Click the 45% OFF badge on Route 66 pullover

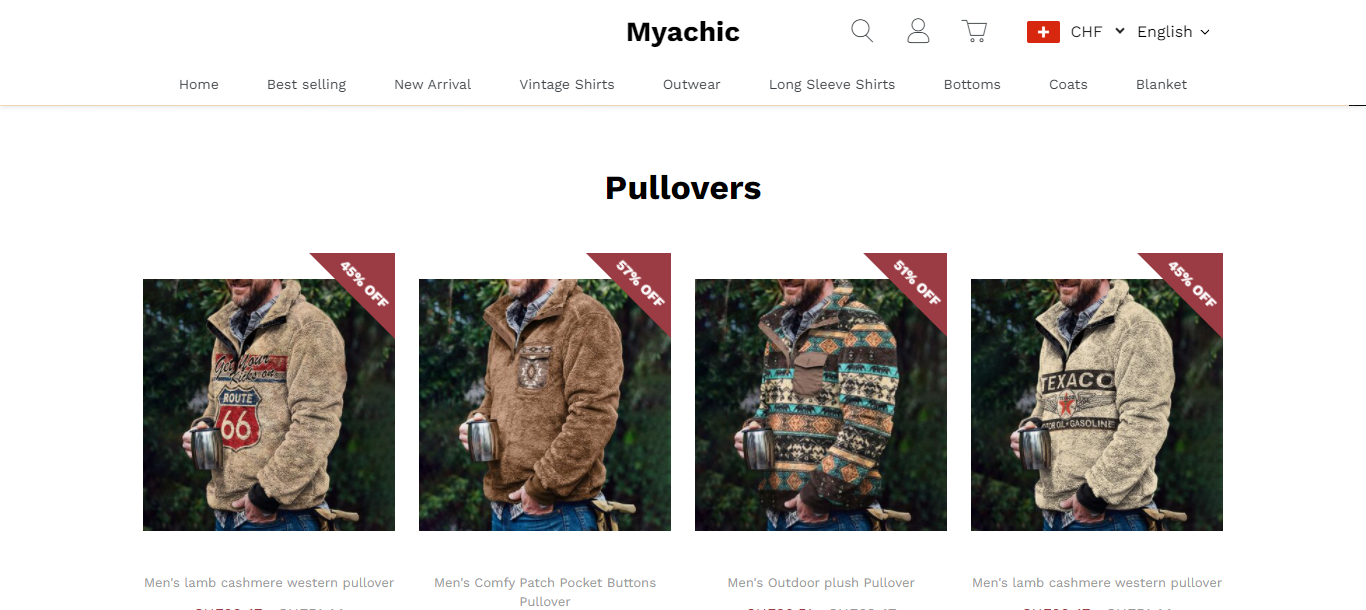[x=361, y=287]
